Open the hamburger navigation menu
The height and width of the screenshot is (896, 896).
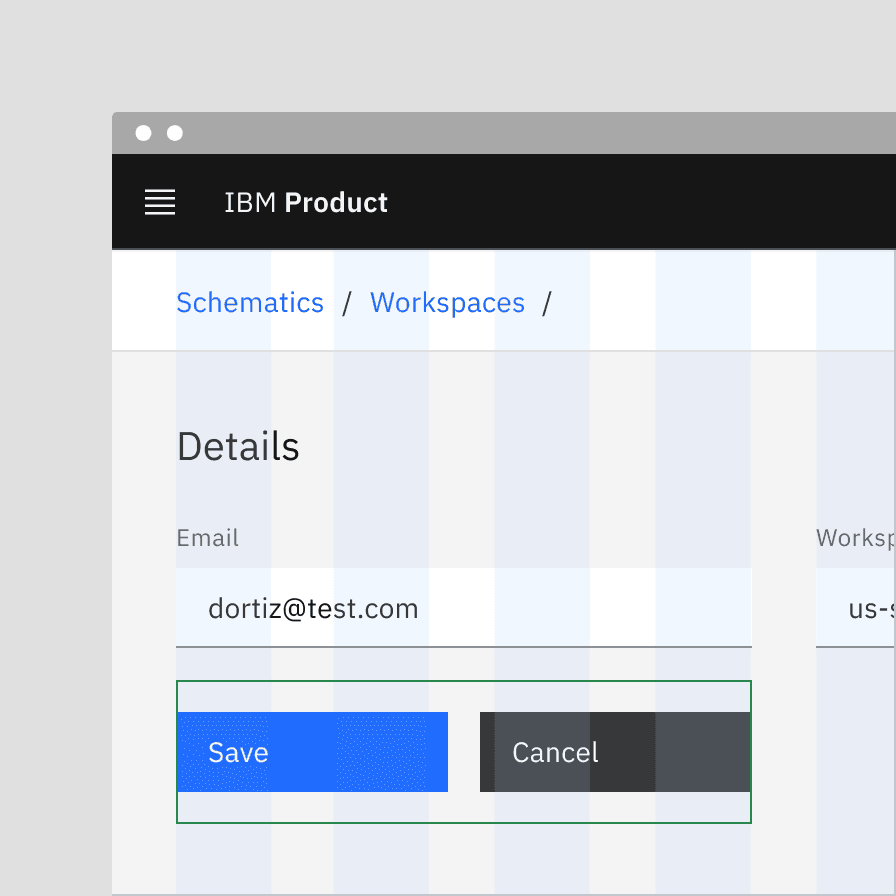pos(160,203)
